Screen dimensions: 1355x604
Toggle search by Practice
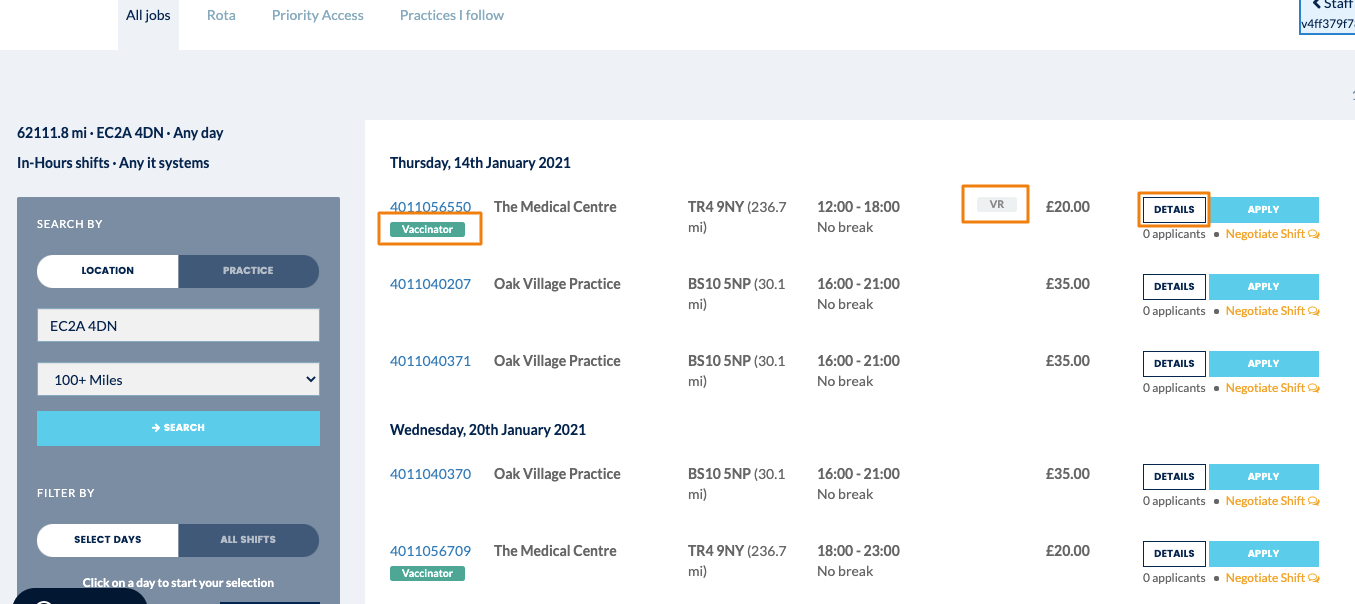coord(248,271)
